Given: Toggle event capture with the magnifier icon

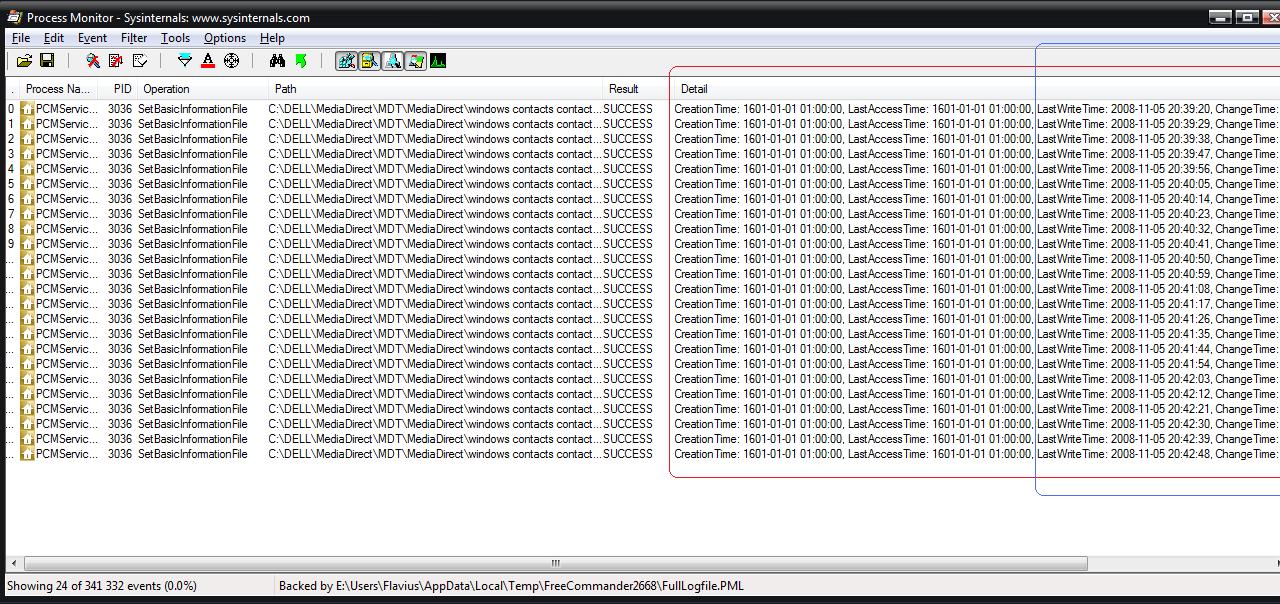Looking at the screenshot, I should [x=93, y=61].
